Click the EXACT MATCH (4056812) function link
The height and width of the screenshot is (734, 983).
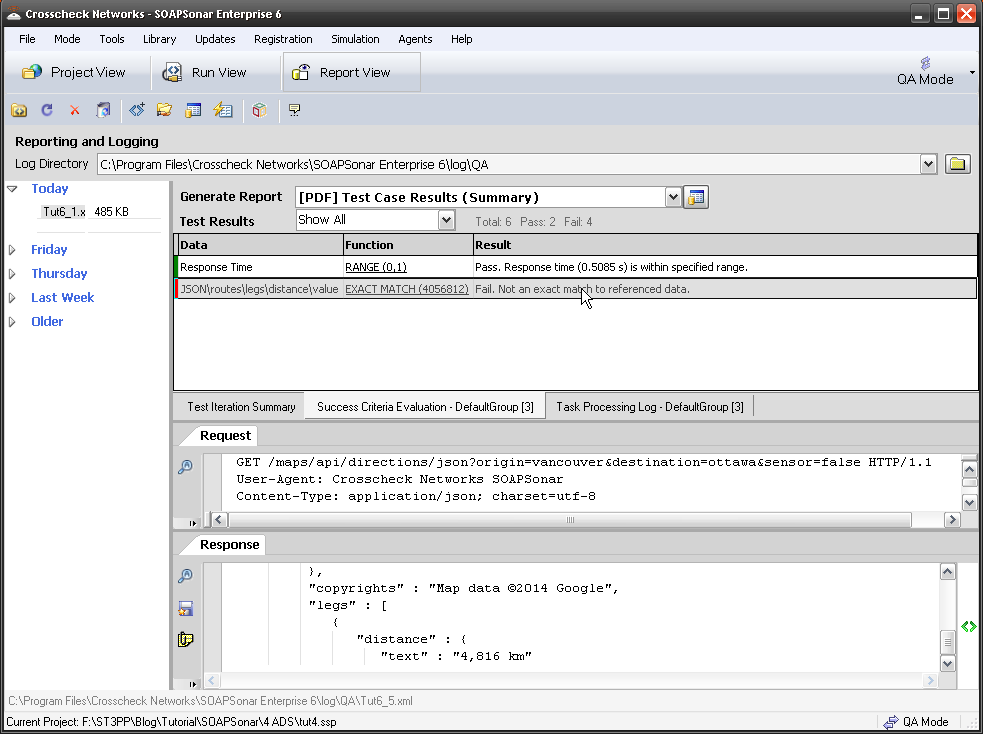point(407,289)
